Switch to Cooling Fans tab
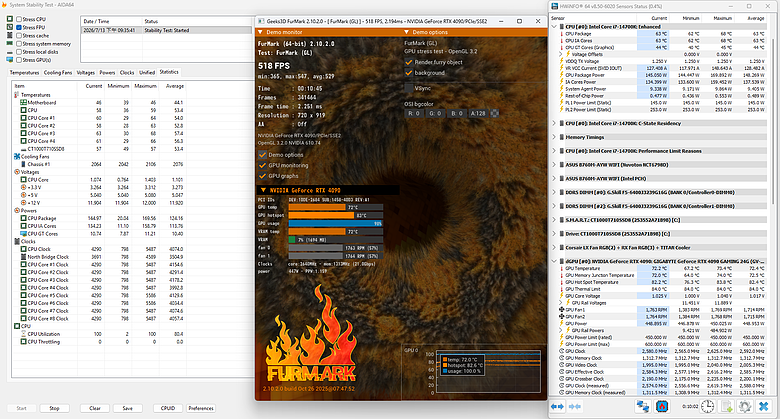This screenshot has height=419, width=780. click(x=58, y=73)
